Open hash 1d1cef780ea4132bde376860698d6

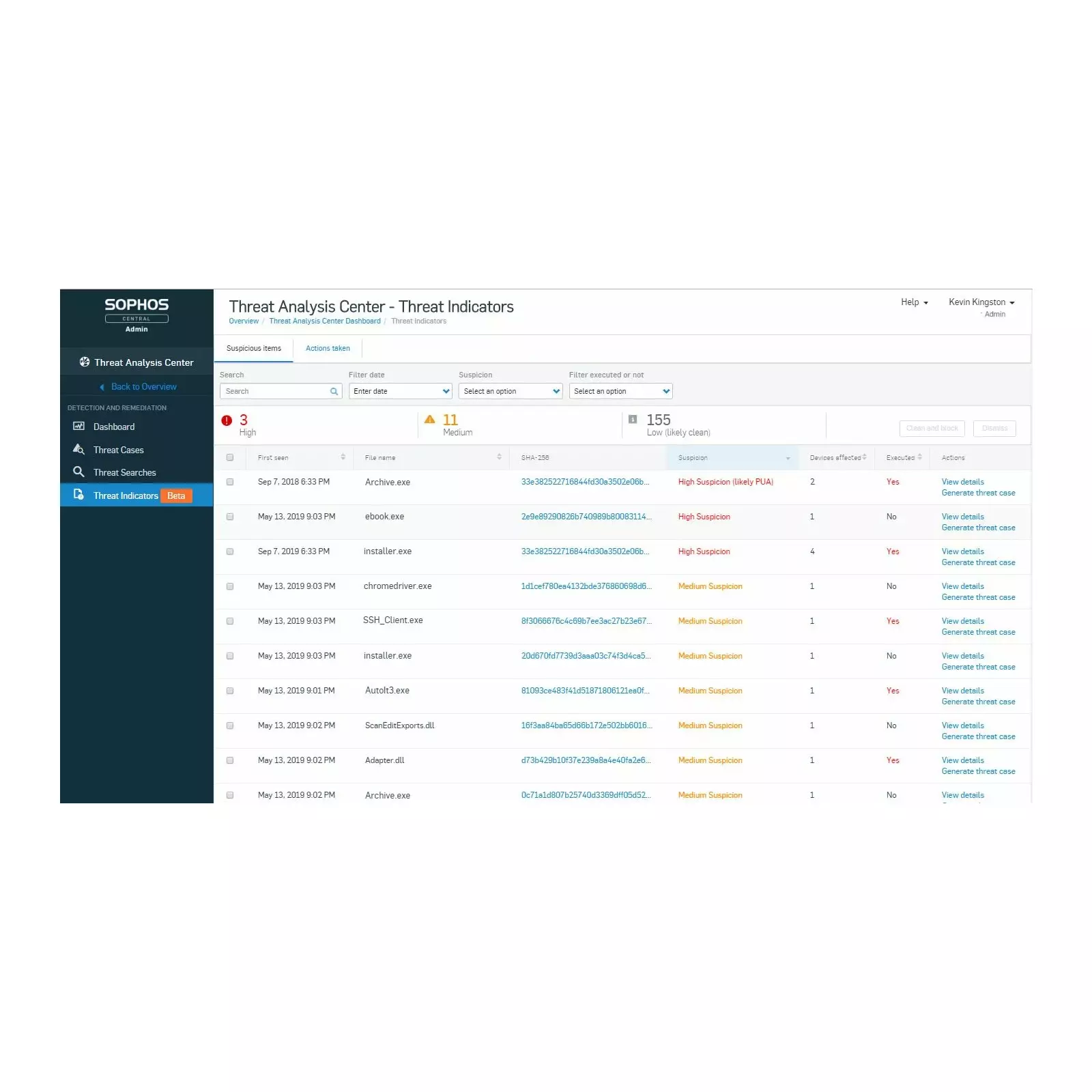click(586, 586)
